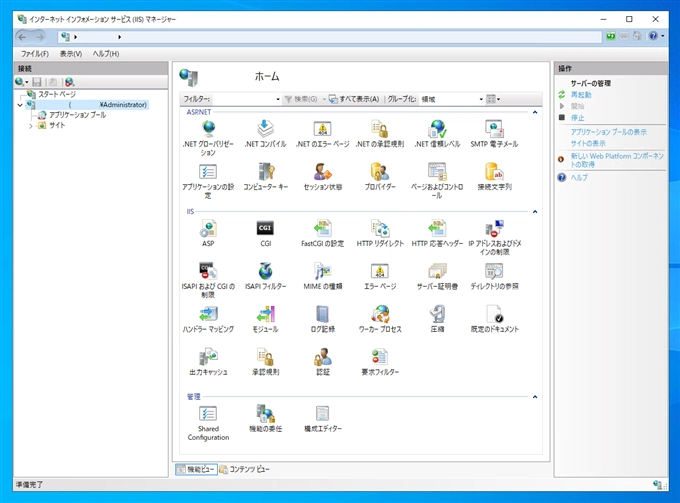Open 機能の委任 feature
Image resolution: width=680 pixels, height=503 pixels.
click(265, 419)
